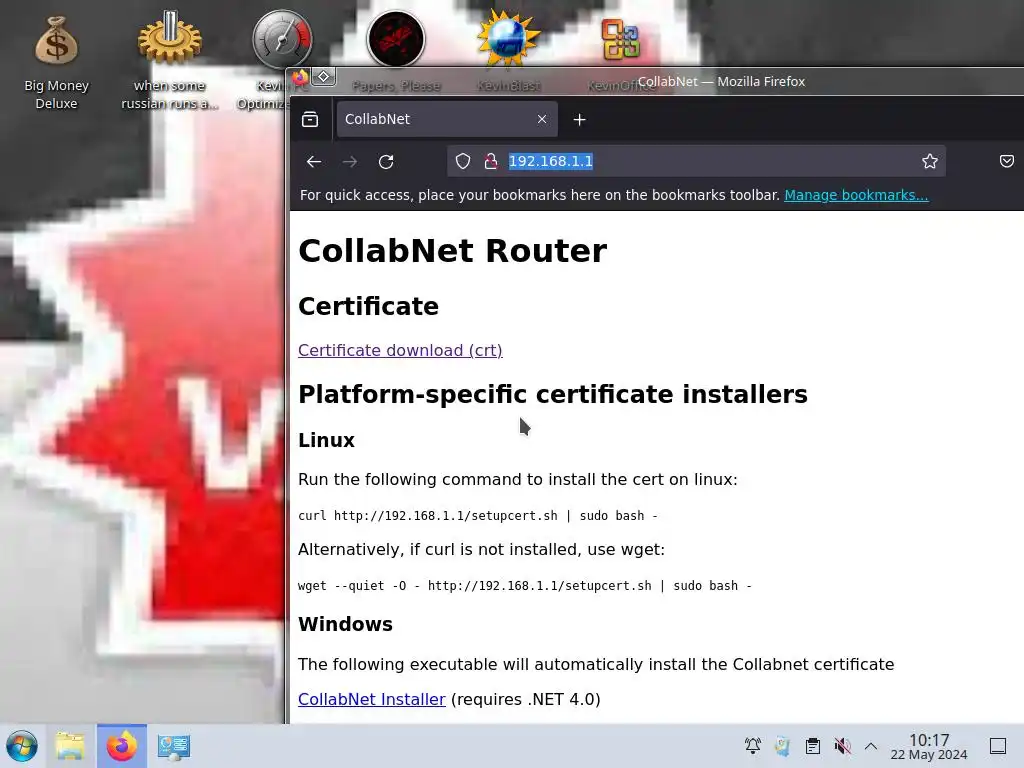Click the wget --quiet setupcert.sh command text

pyautogui.click(x=524, y=586)
